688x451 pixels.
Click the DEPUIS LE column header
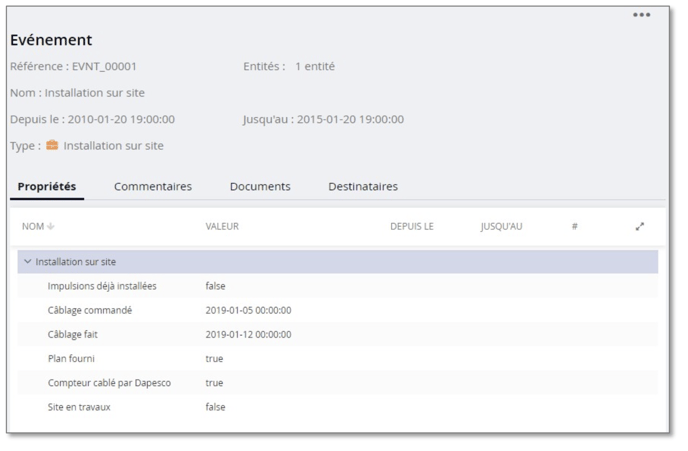[412, 226]
